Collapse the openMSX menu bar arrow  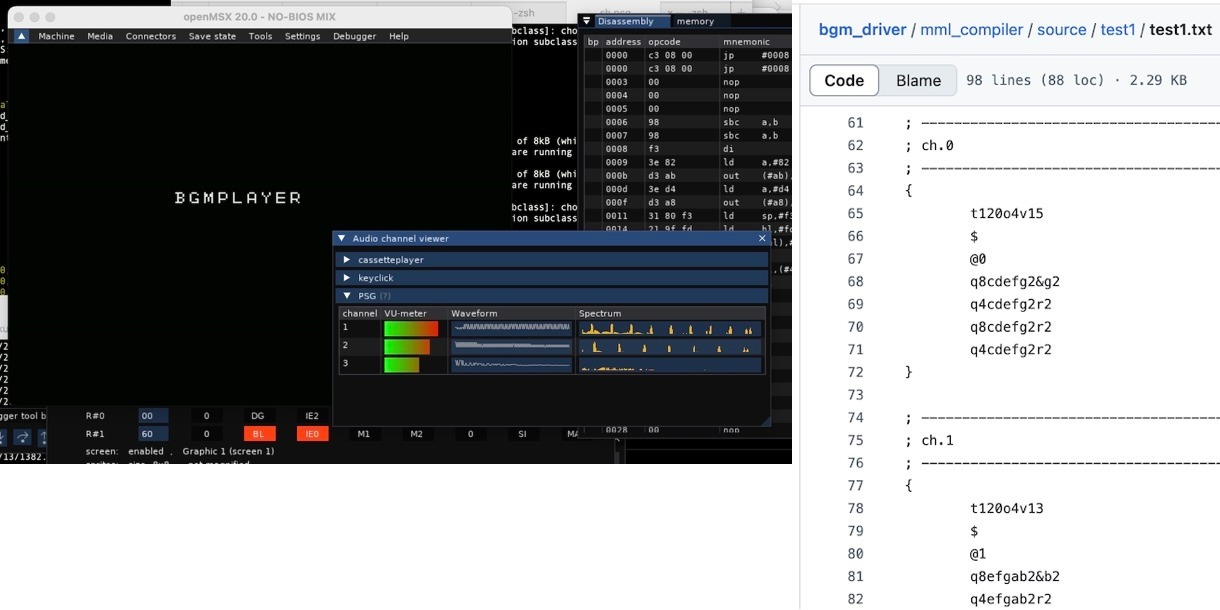(22, 36)
